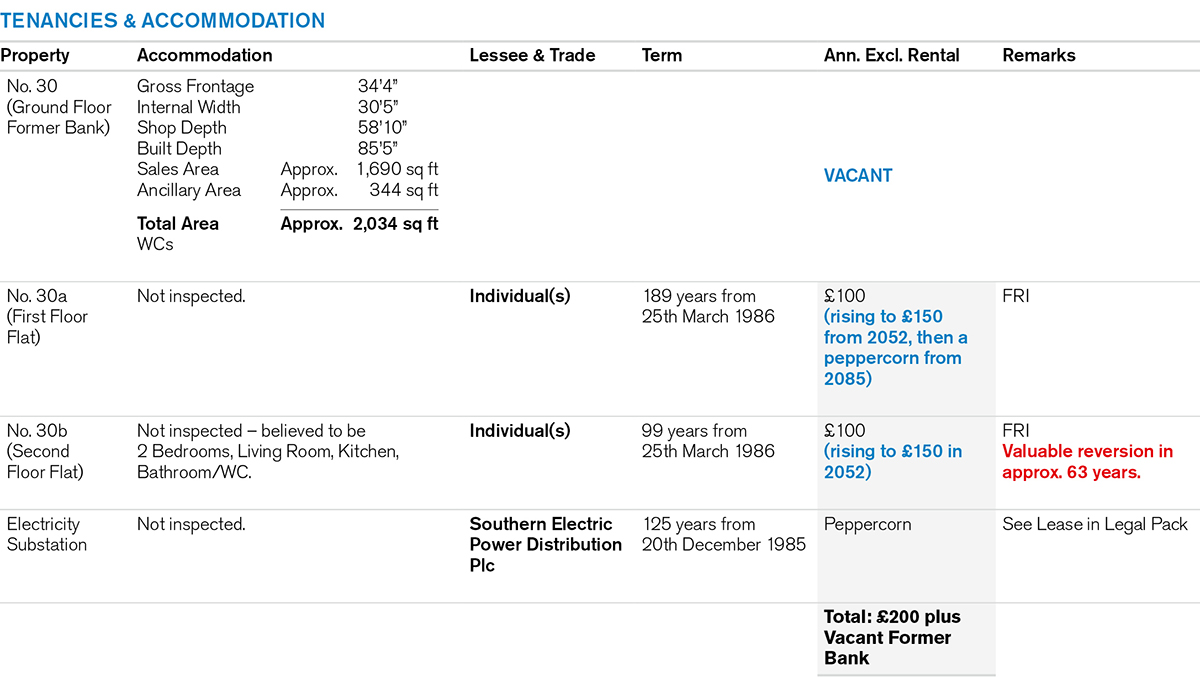
Task: Select the No. 30a First Floor Flat cell
Action: (47, 316)
